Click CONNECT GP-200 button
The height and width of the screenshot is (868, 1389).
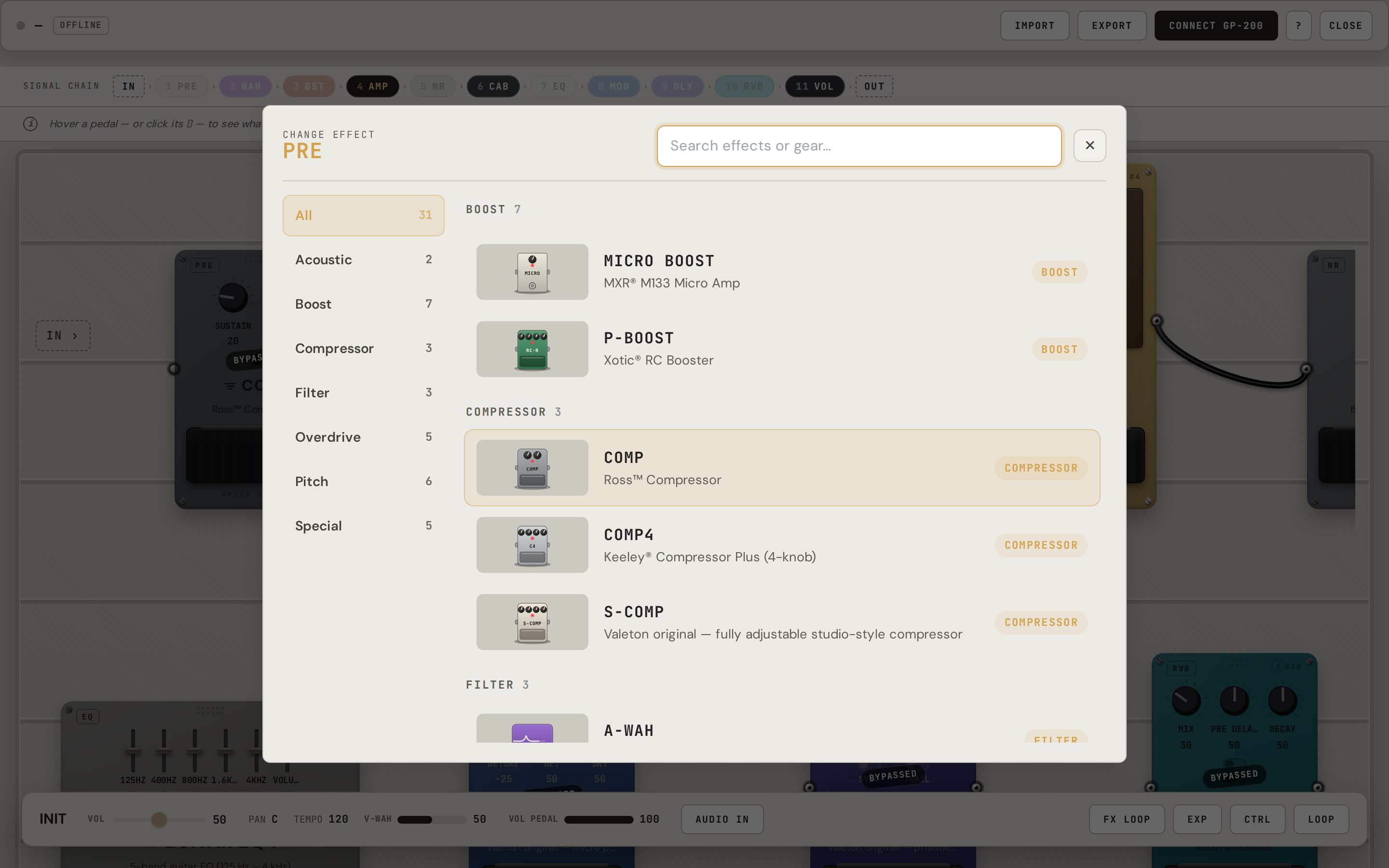point(1216,26)
